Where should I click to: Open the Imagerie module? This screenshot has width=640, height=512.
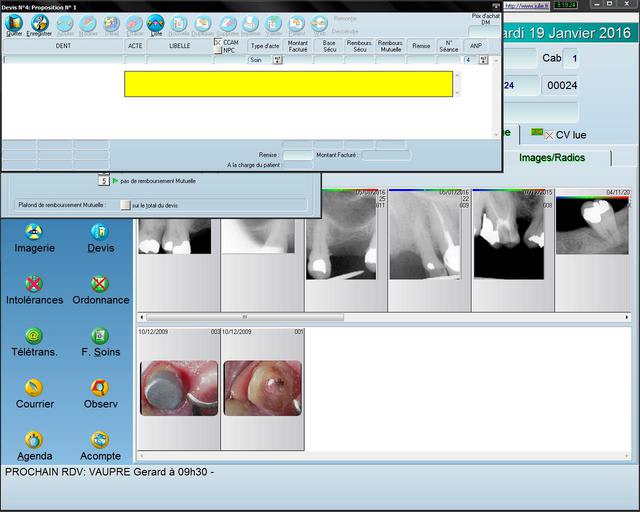34,232
